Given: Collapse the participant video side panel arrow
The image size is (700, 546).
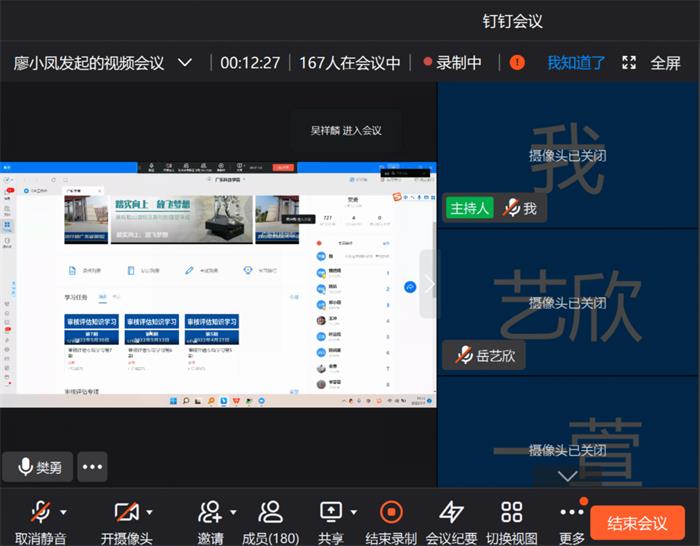Looking at the screenshot, I should pyautogui.click(x=429, y=284).
